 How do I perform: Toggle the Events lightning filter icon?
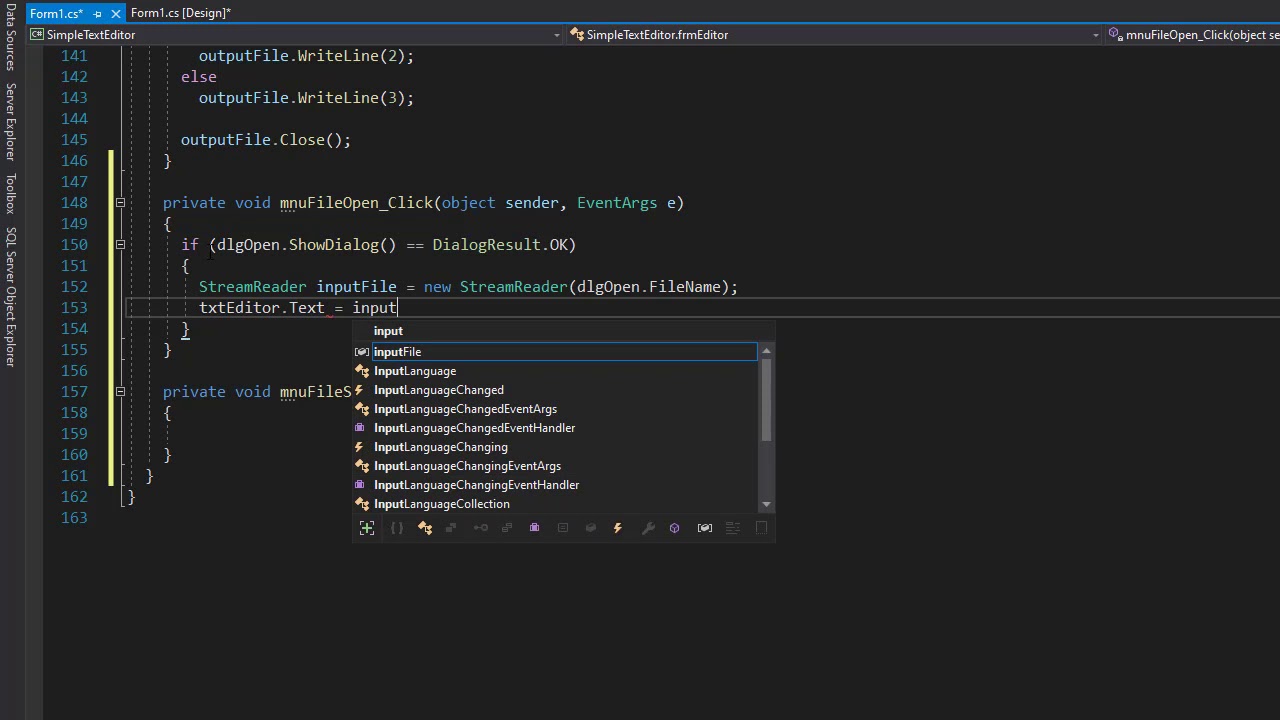618,528
